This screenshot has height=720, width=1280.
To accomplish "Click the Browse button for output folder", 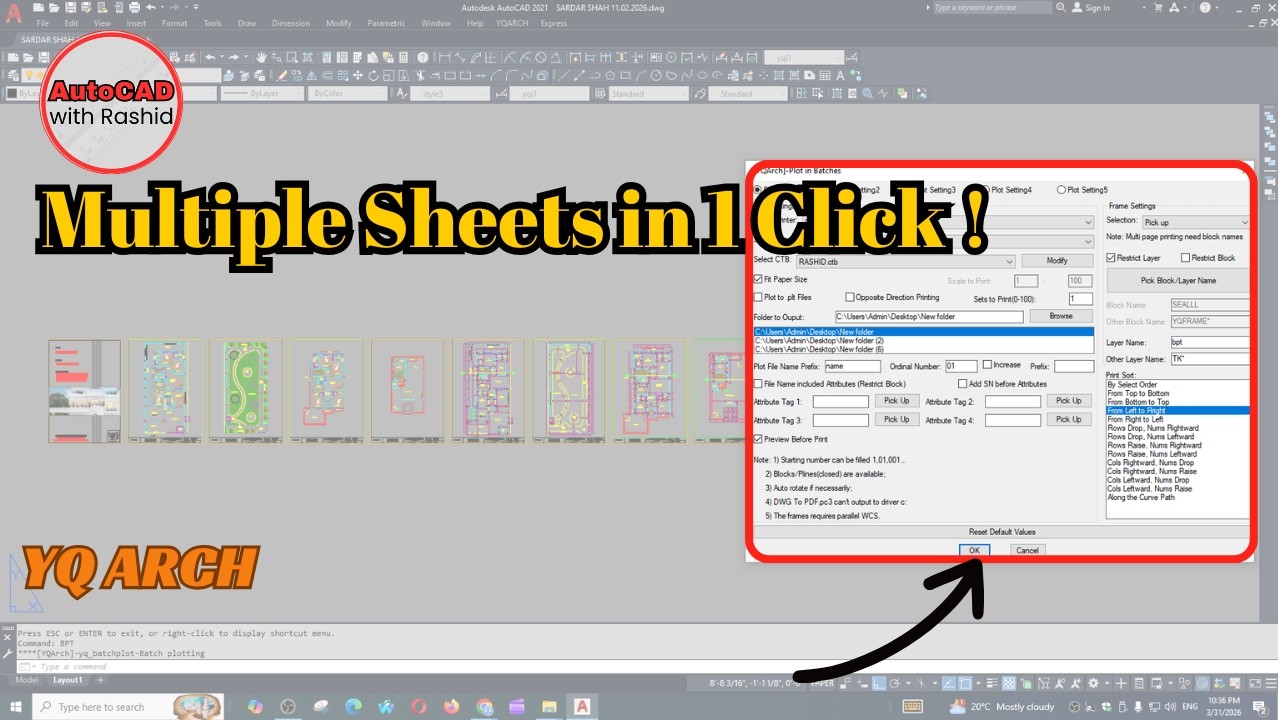I will coord(1061,316).
